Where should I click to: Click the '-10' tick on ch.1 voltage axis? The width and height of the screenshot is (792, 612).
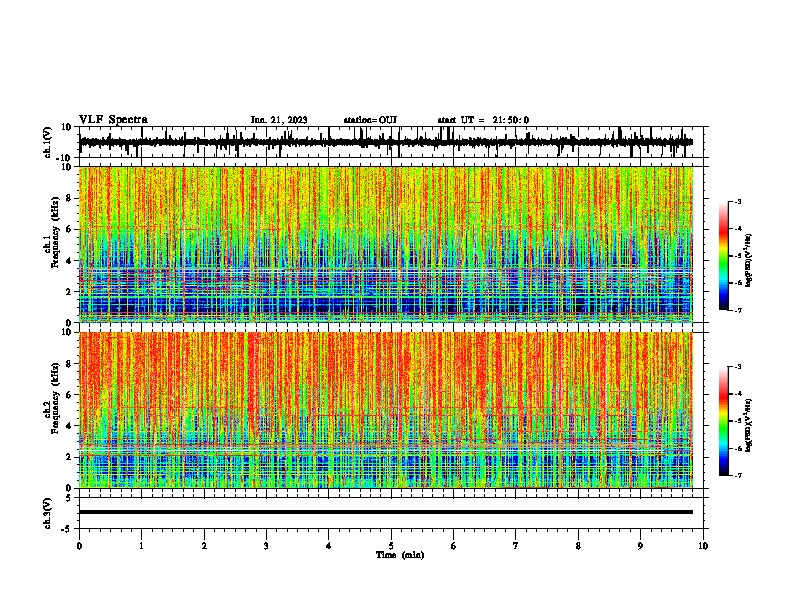click(65, 158)
